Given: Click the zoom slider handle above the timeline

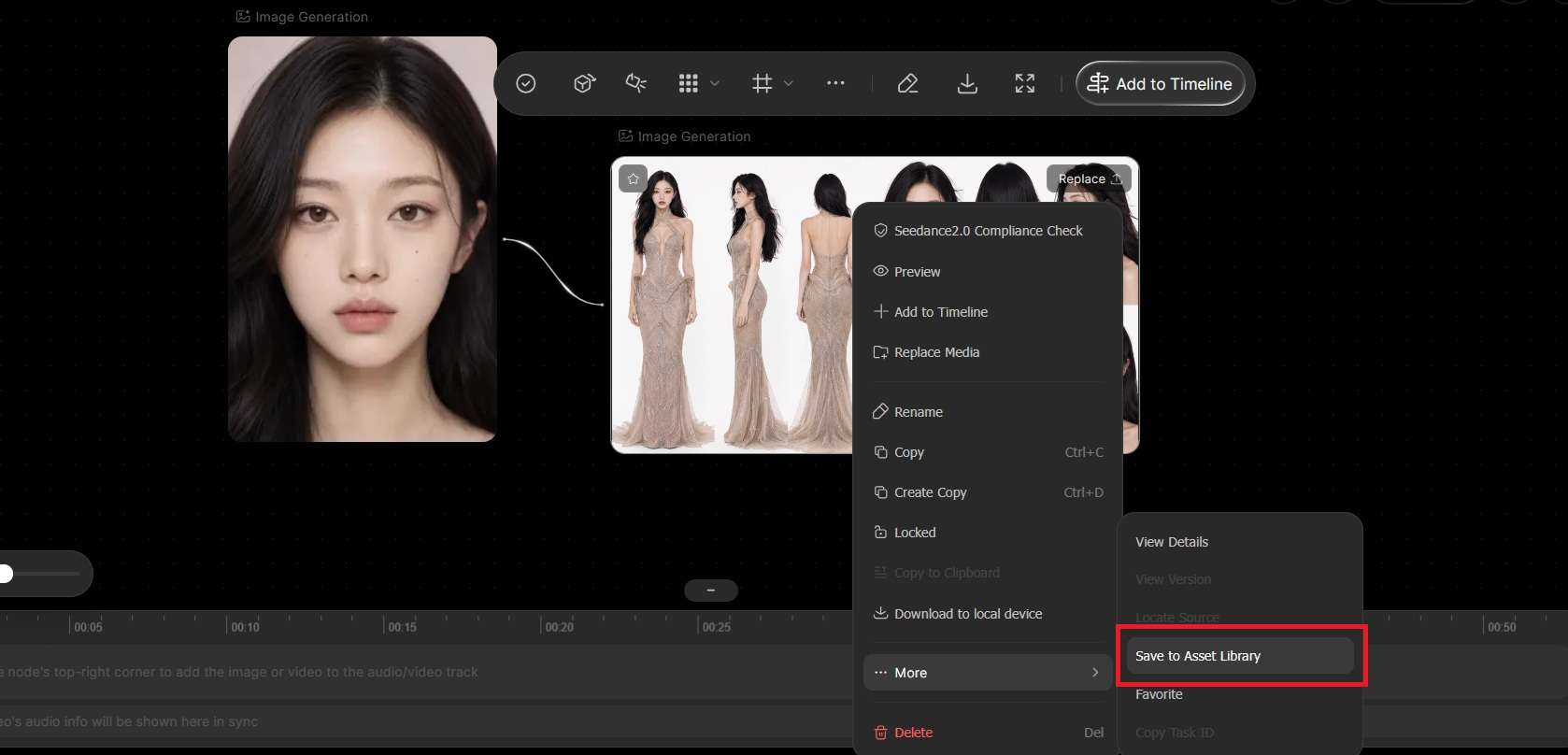Looking at the screenshot, I should (x=5, y=574).
